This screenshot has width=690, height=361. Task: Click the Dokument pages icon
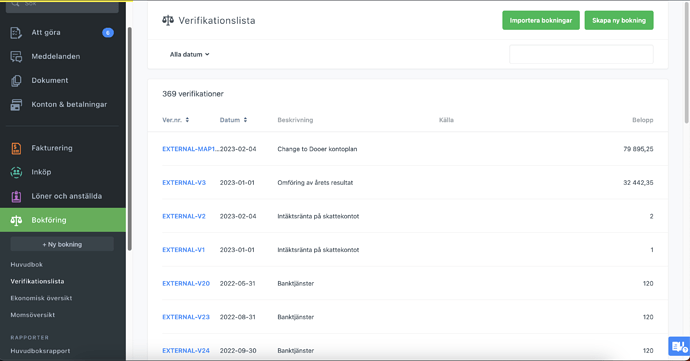tap(16, 81)
